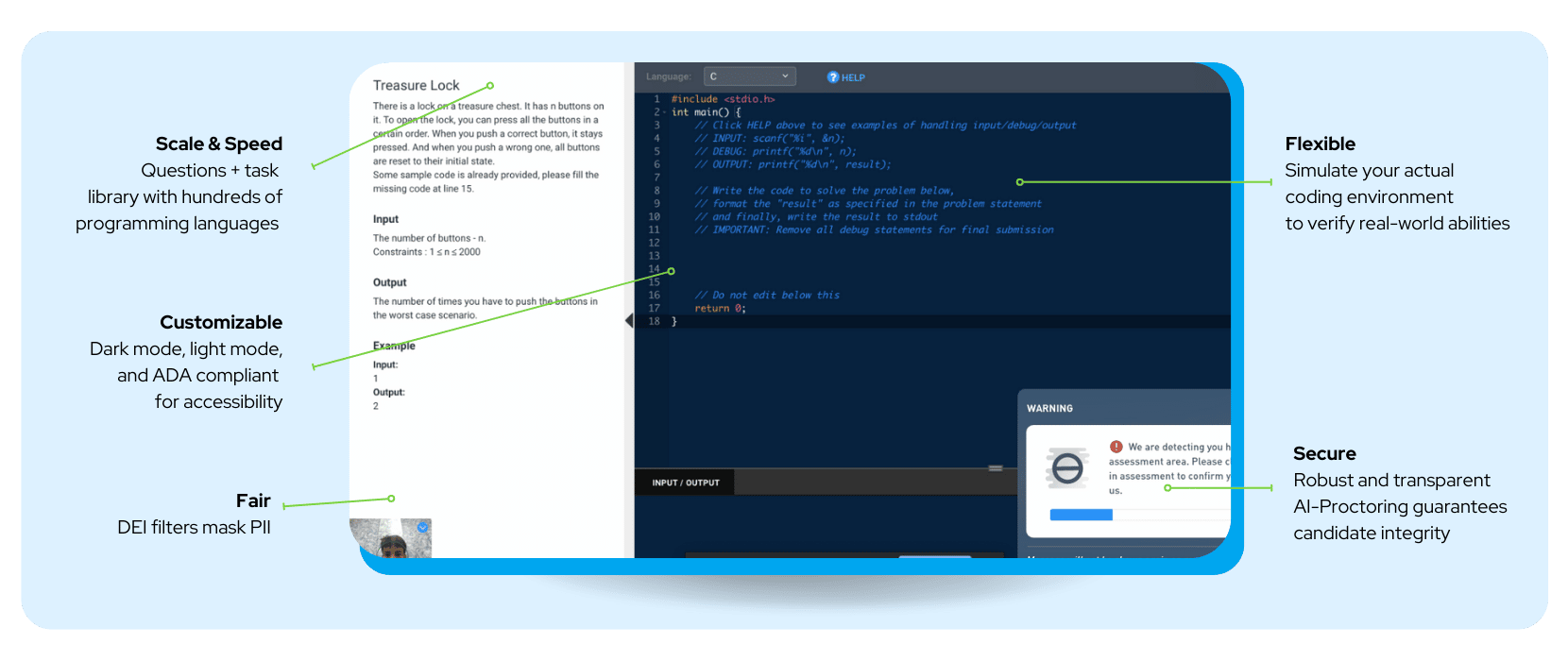Screen dimensions: 1568x661
Task: Click the "We are detecting you" warning message
Action: coord(1169,468)
